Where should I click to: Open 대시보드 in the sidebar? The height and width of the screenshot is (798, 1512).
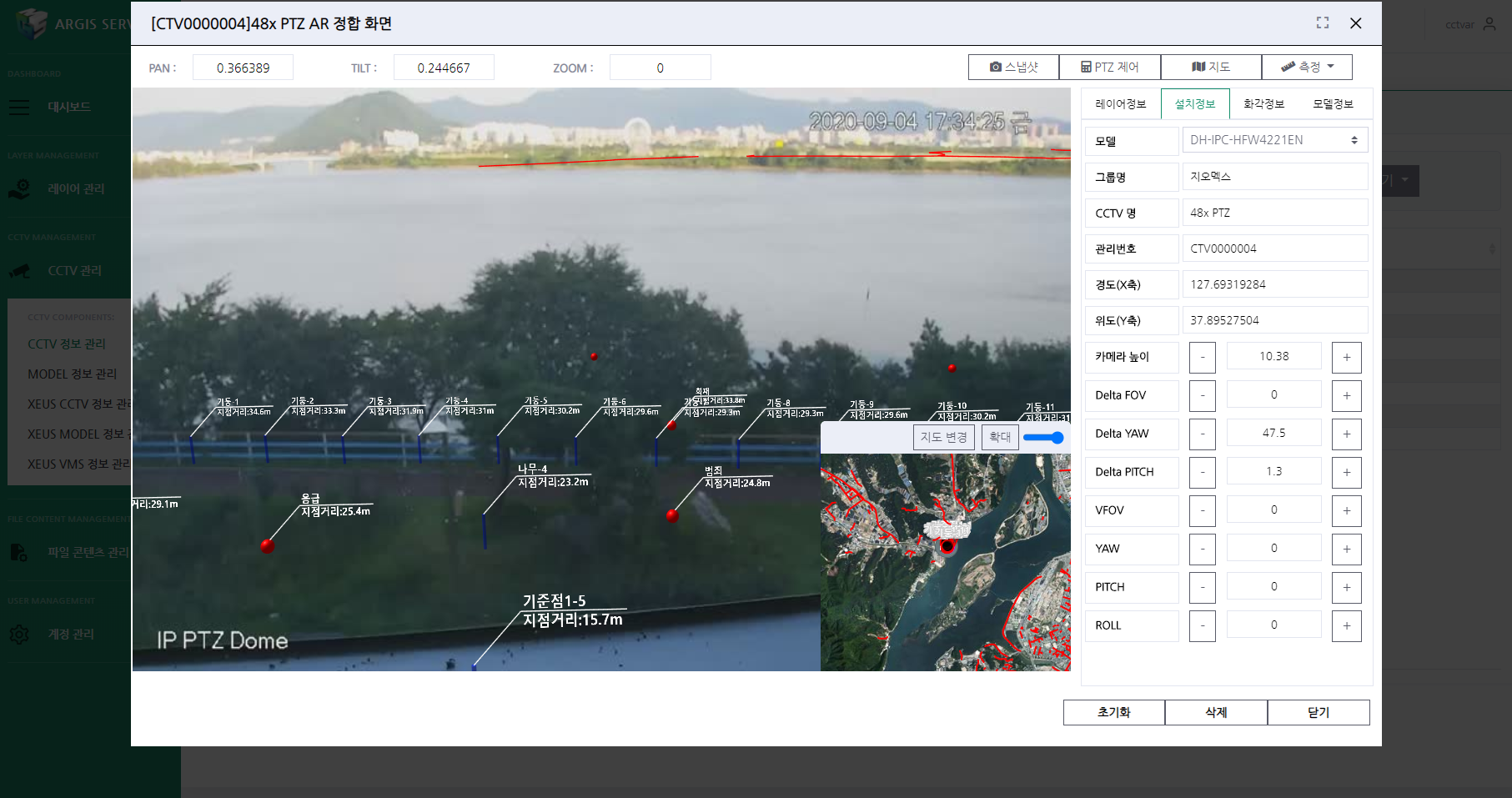tap(69, 107)
